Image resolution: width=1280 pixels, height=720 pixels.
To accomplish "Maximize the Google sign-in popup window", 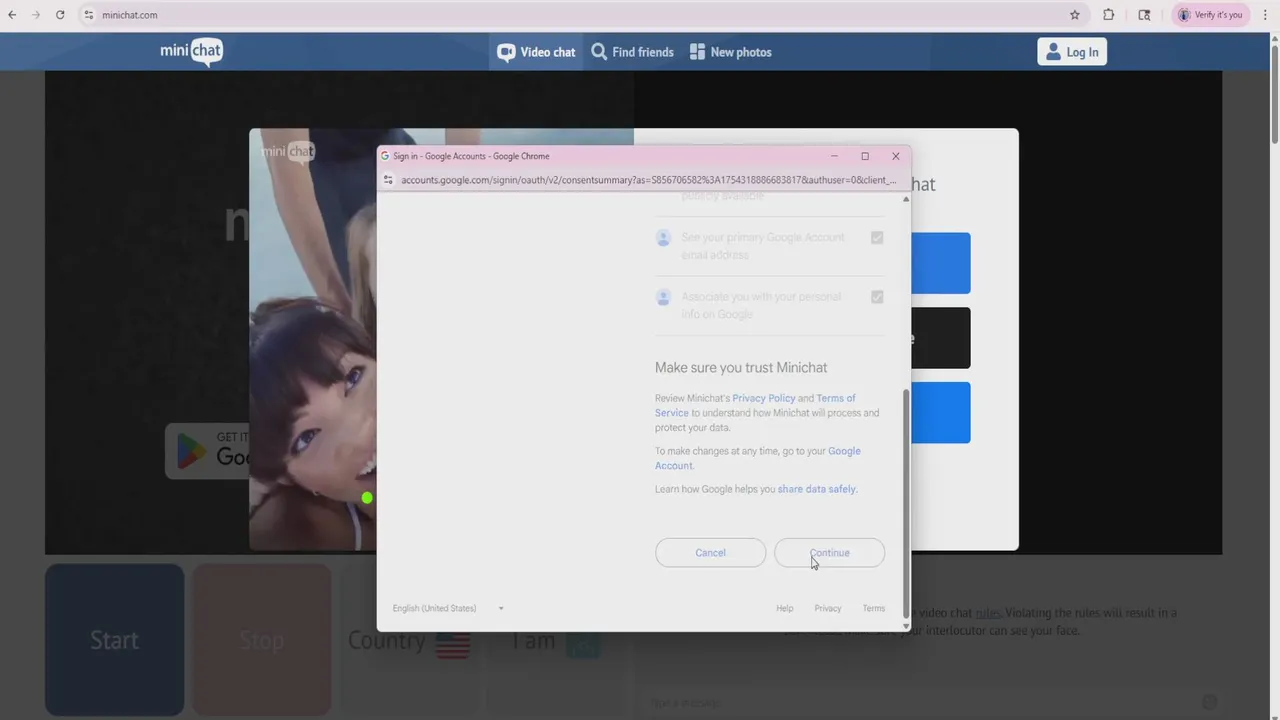I will tap(865, 156).
